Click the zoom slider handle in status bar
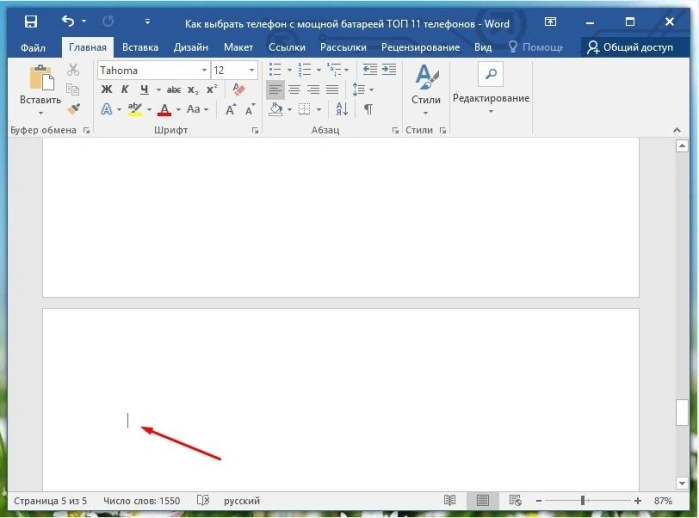The image size is (699, 518). pos(582,501)
